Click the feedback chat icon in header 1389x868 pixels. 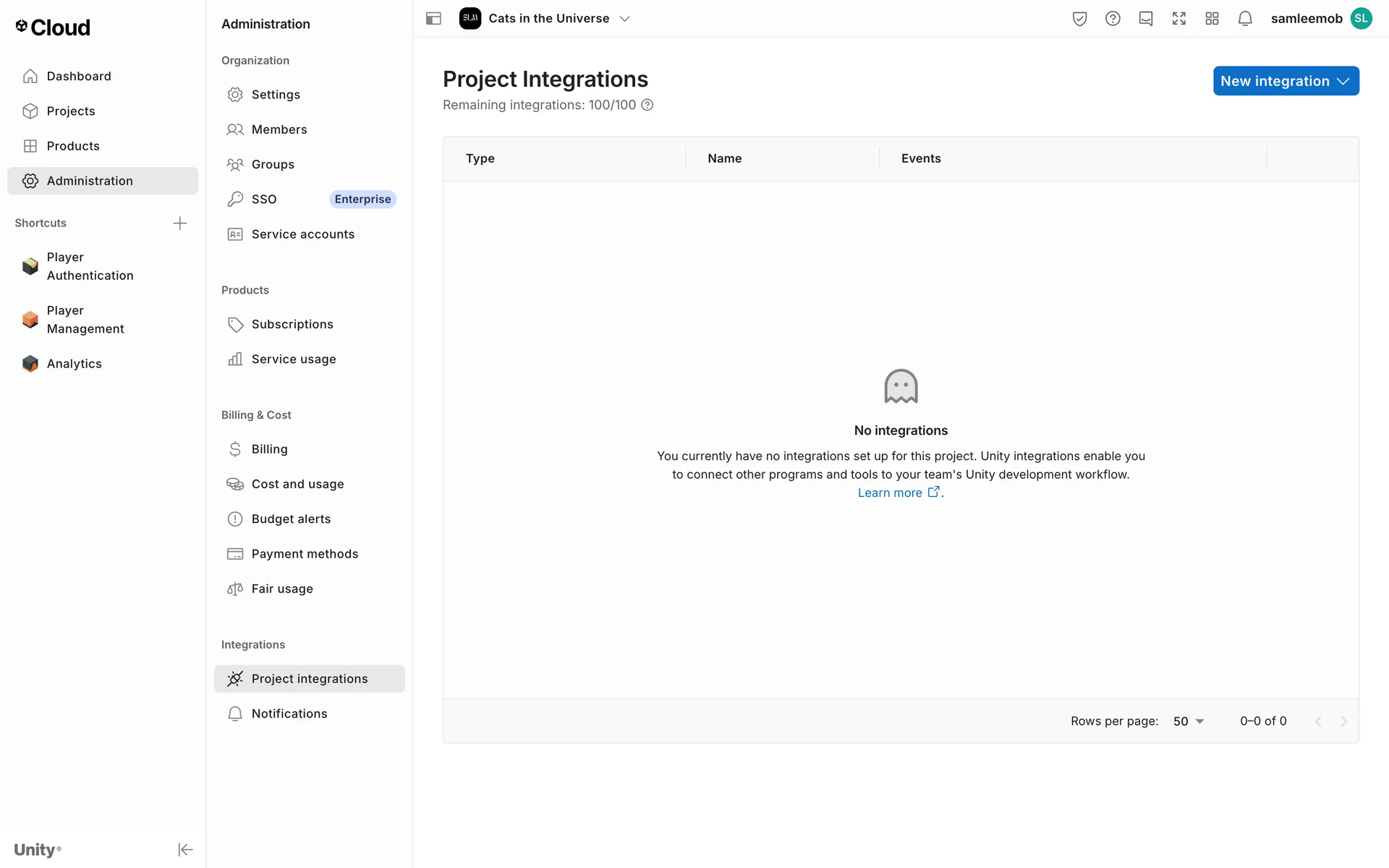(1145, 19)
